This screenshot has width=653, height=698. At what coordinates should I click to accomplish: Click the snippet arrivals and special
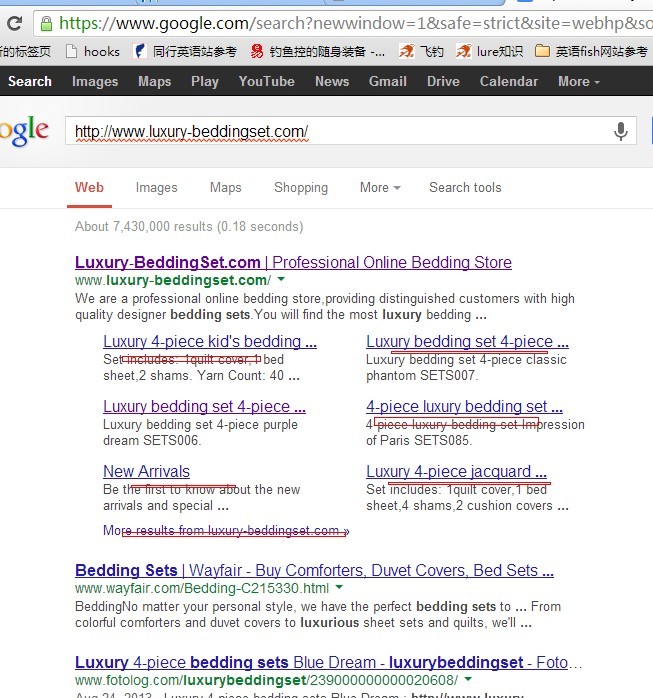tap(166, 506)
